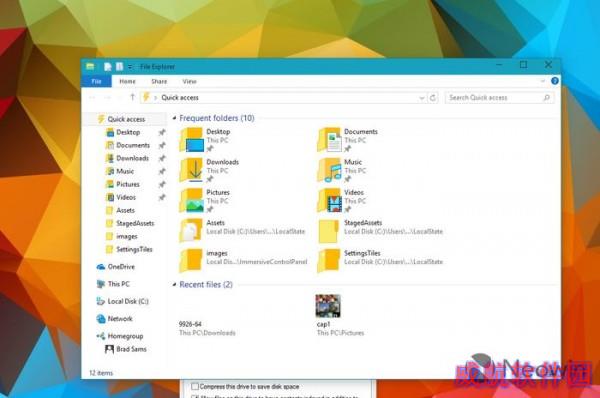
Task: Click the pin icon beside Documents in sidebar
Action: click(x=162, y=145)
